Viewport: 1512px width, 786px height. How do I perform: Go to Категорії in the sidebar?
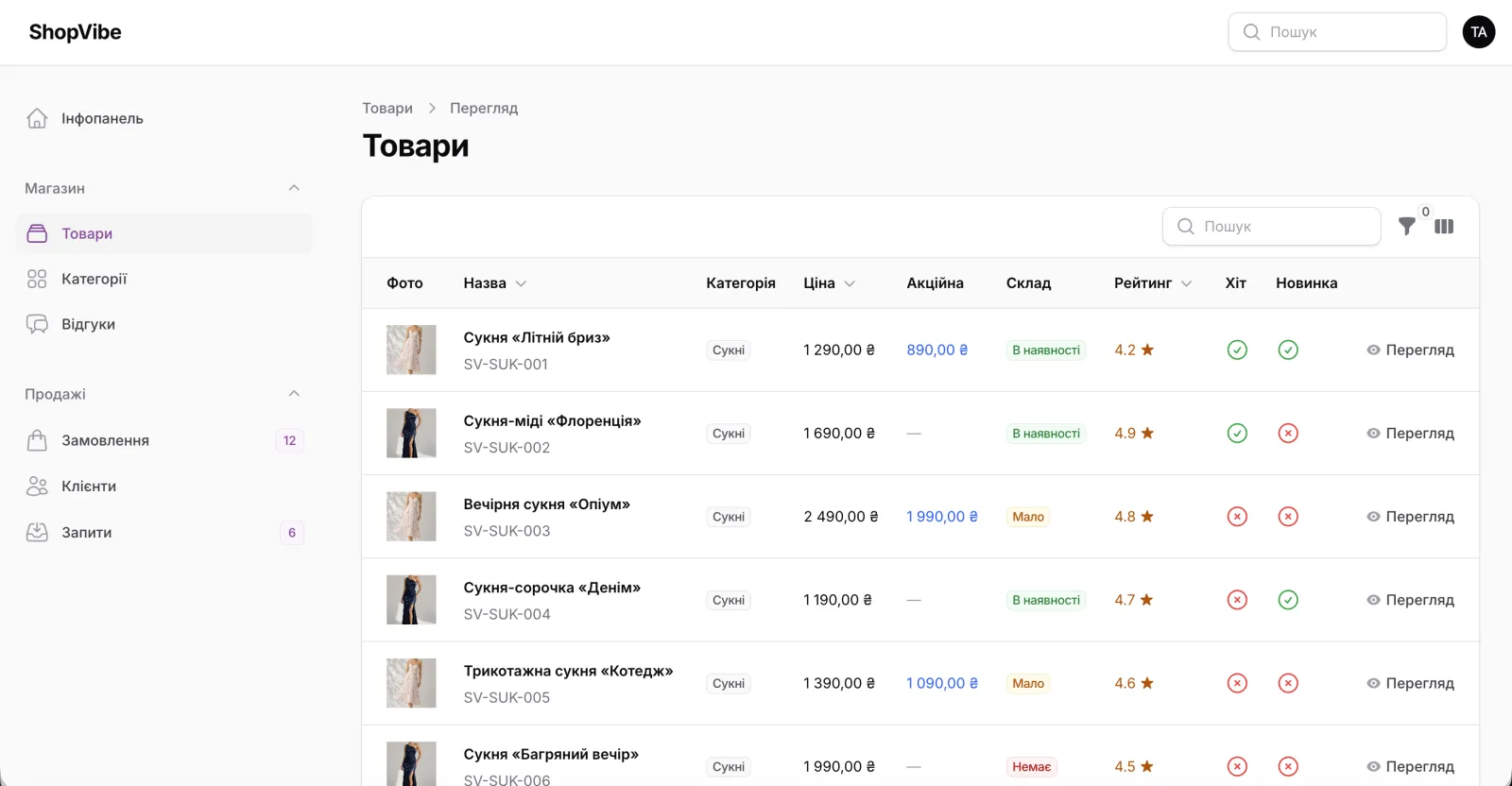(163, 279)
